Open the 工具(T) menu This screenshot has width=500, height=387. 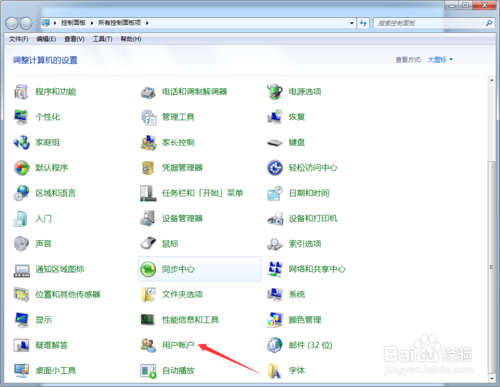click(102, 39)
